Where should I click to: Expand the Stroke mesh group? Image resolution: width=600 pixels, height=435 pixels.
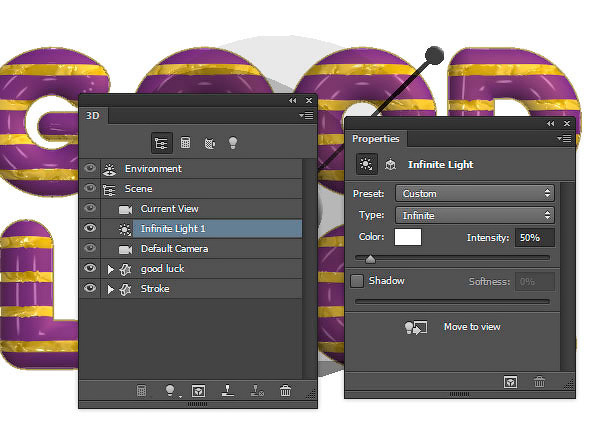pos(111,290)
